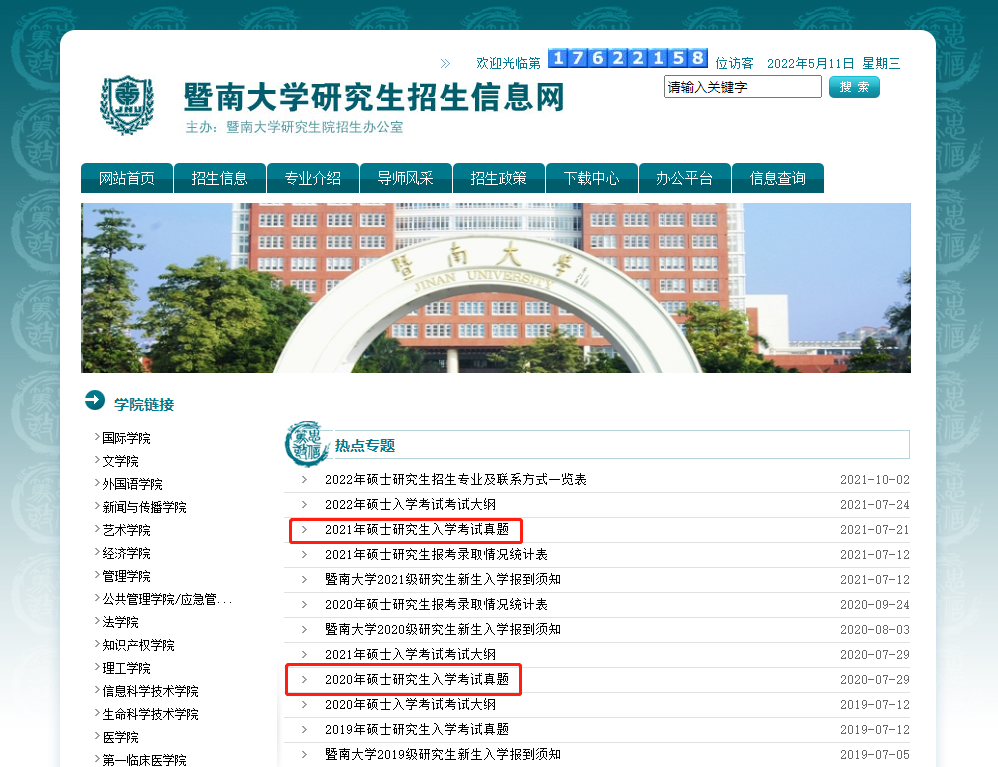Open the 招生政策 navigation tab
Image resolution: width=998 pixels, height=767 pixels.
pyautogui.click(x=498, y=178)
